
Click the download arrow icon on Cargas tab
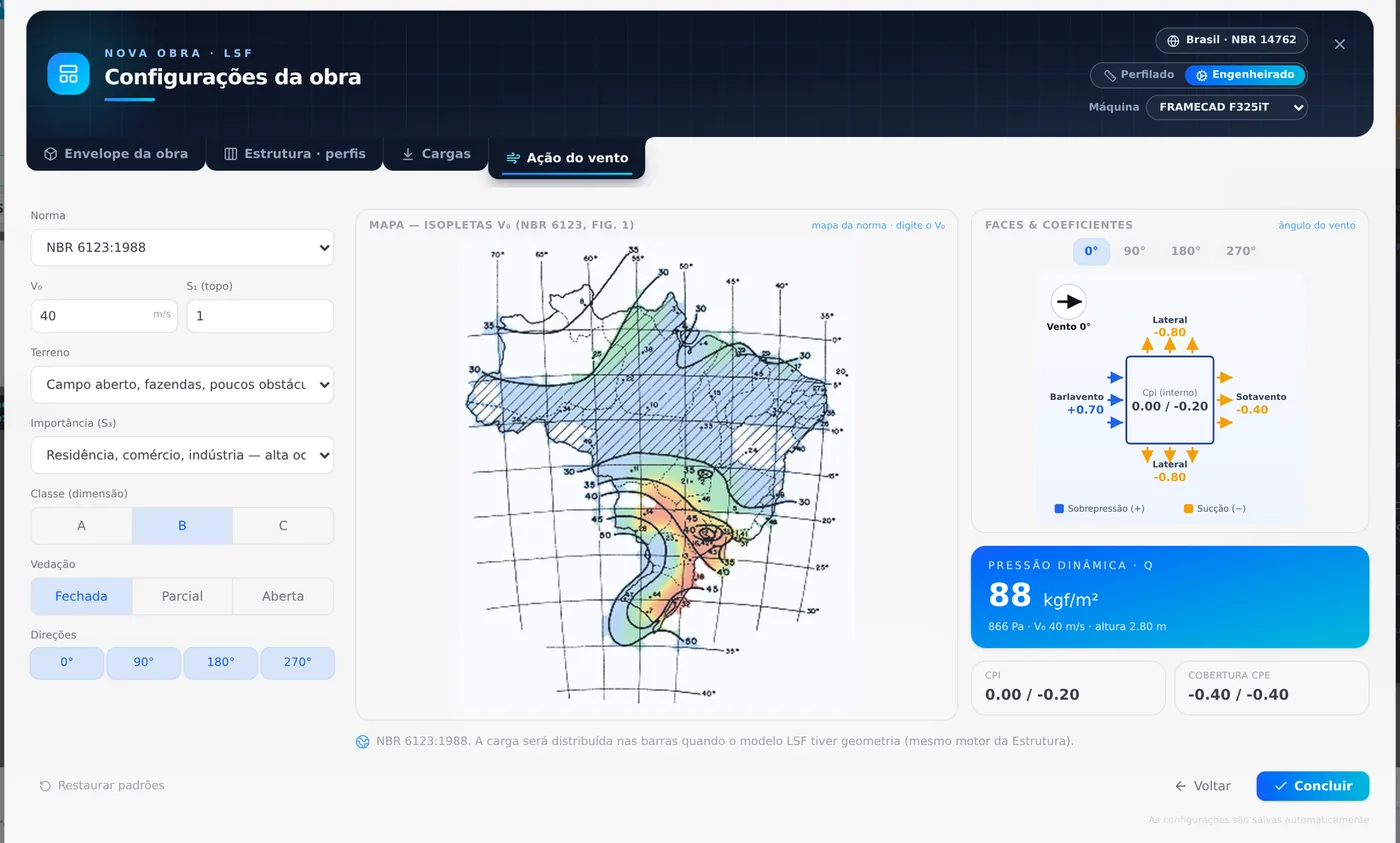click(408, 154)
